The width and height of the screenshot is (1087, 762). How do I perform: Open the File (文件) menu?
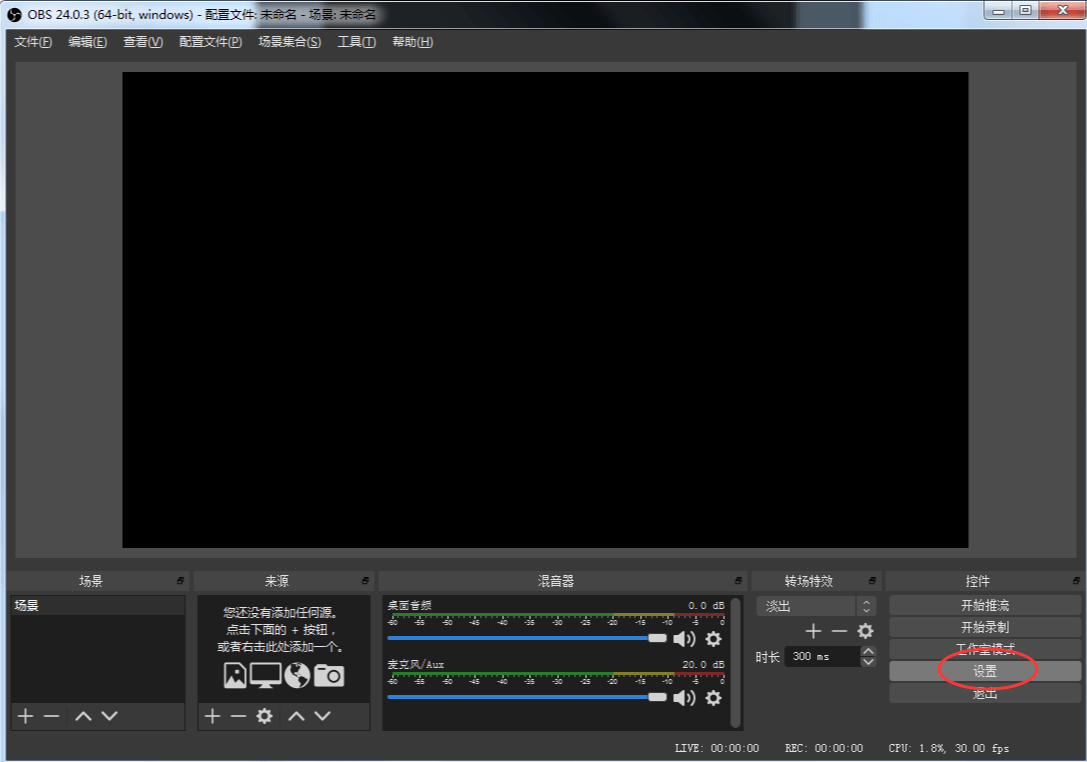tap(33, 42)
